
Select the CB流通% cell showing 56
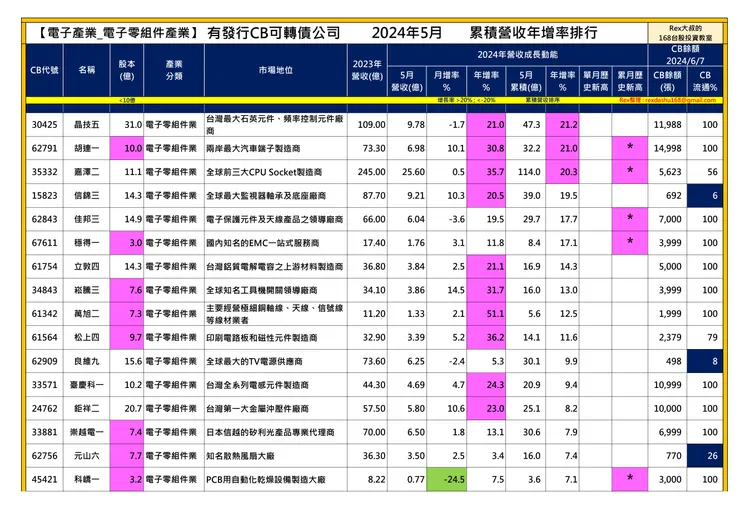pos(705,172)
